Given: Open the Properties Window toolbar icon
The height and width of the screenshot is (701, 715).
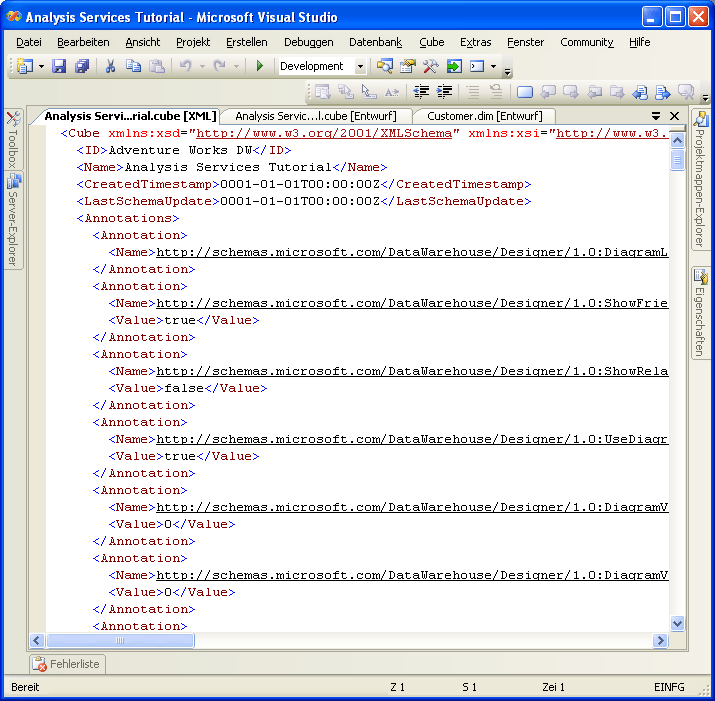Looking at the screenshot, I should (408, 66).
